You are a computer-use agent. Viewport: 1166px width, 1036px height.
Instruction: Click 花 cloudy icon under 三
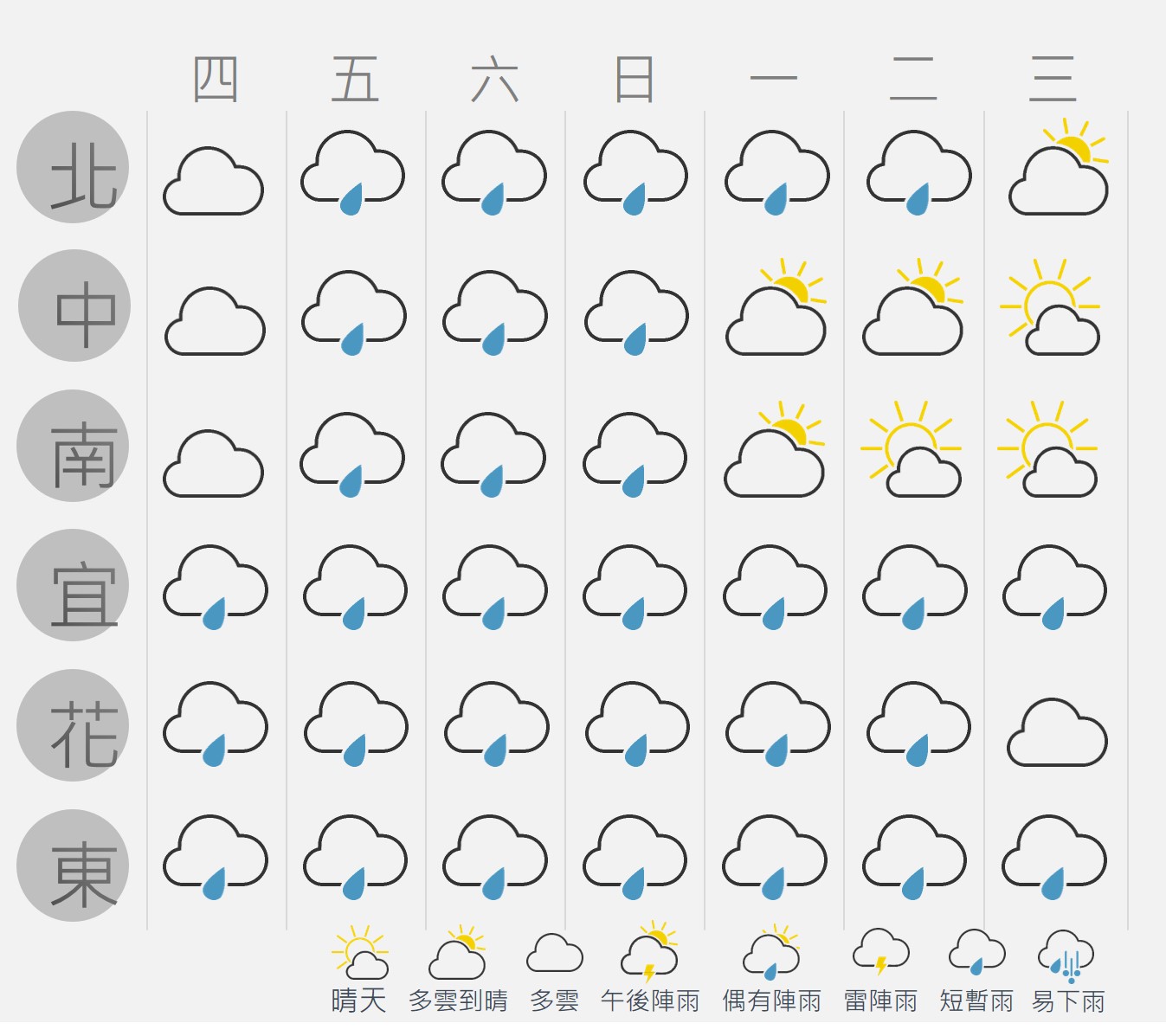[x=1057, y=732]
